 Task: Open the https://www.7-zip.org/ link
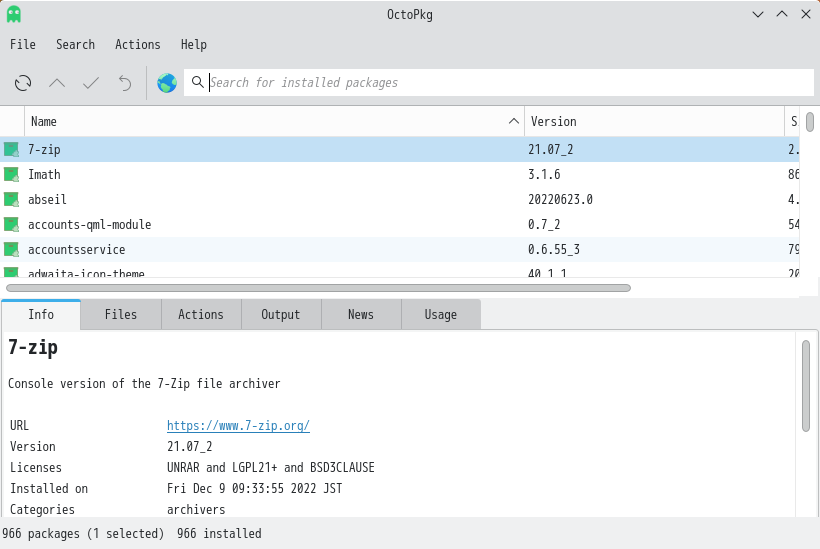238,426
